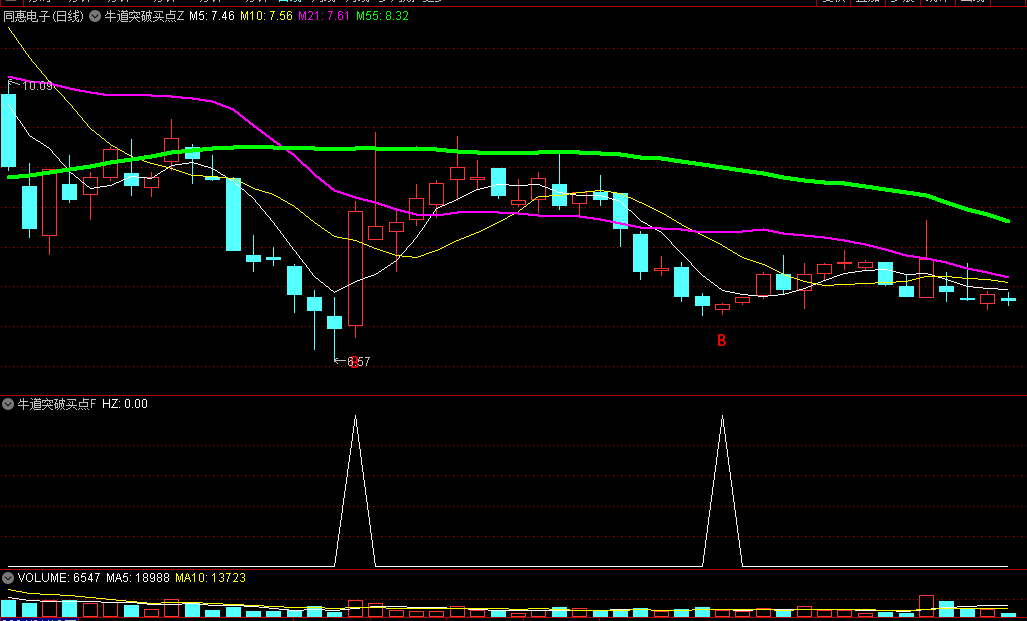Image resolution: width=1027 pixels, height=621 pixels.
Task: Select the 牛道突破买点F sub-indicator name
Action: click(56, 404)
